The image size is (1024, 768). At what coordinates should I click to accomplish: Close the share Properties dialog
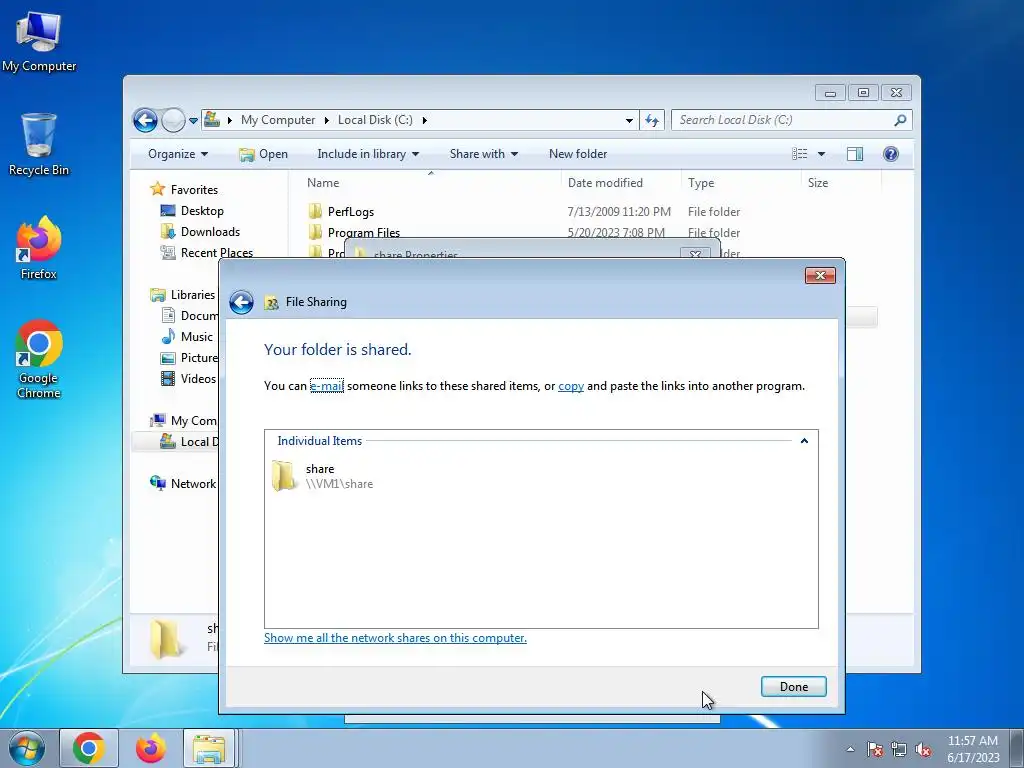696,254
